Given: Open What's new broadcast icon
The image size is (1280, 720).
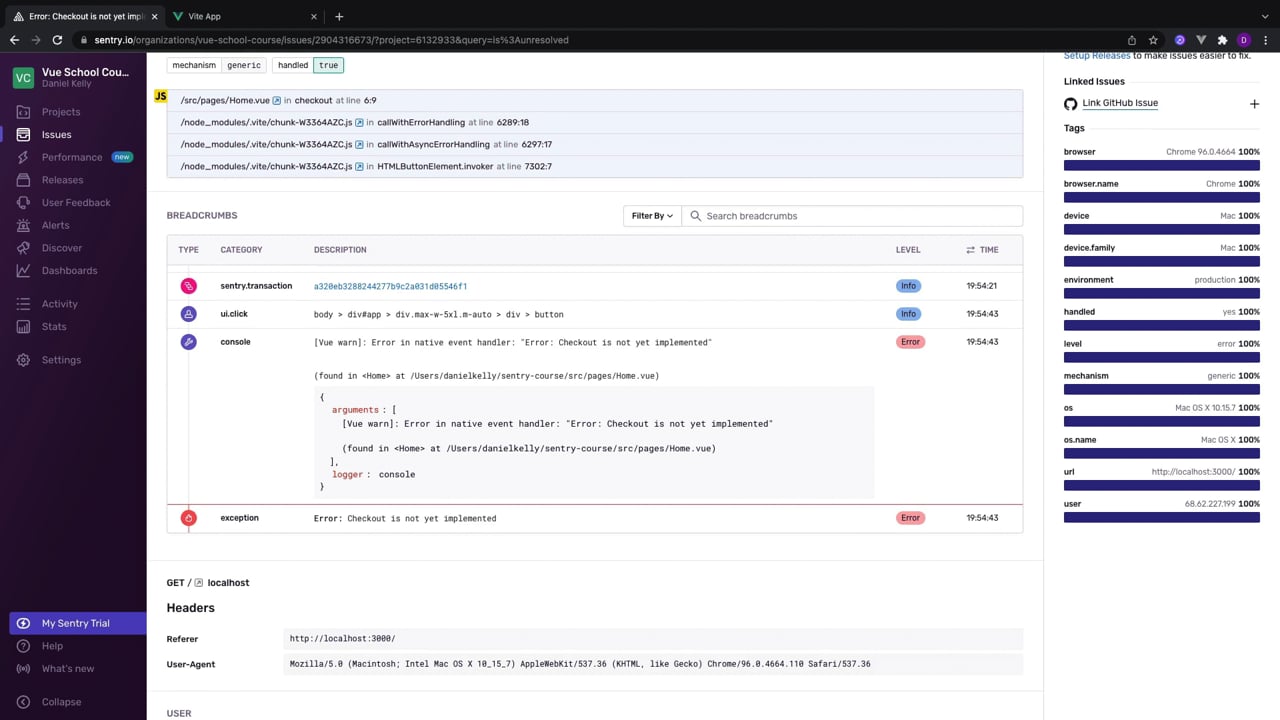Looking at the screenshot, I should click(23, 669).
